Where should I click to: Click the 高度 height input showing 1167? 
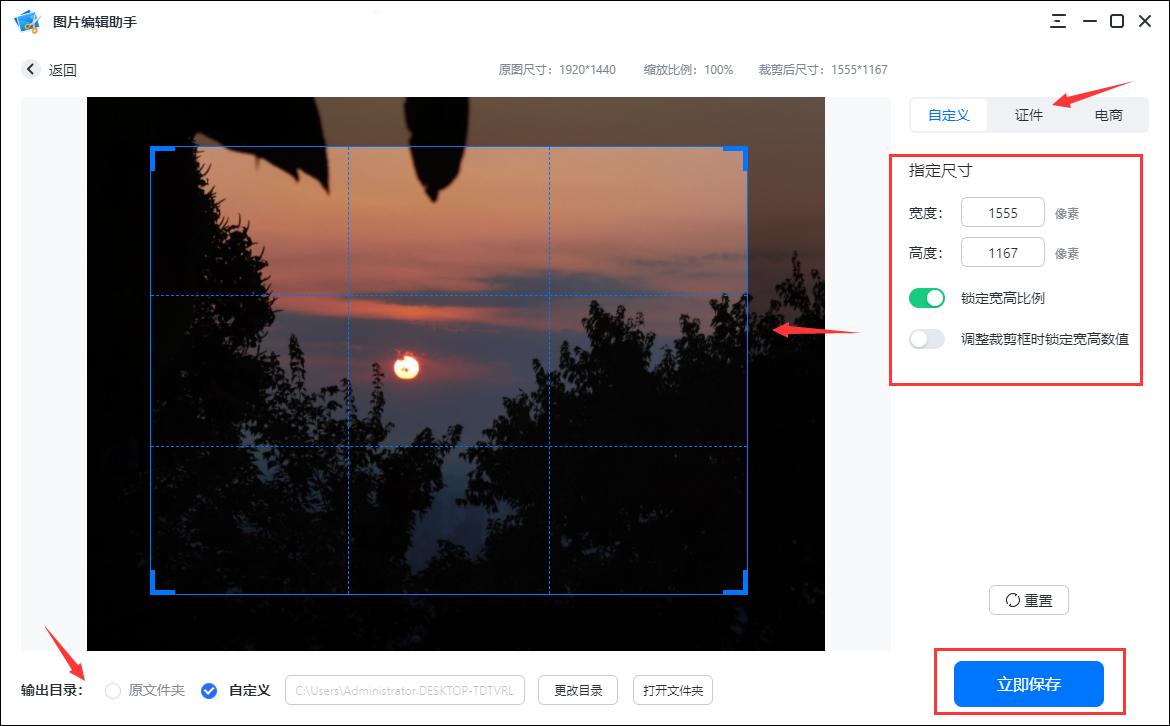[x=1002, y=252]
